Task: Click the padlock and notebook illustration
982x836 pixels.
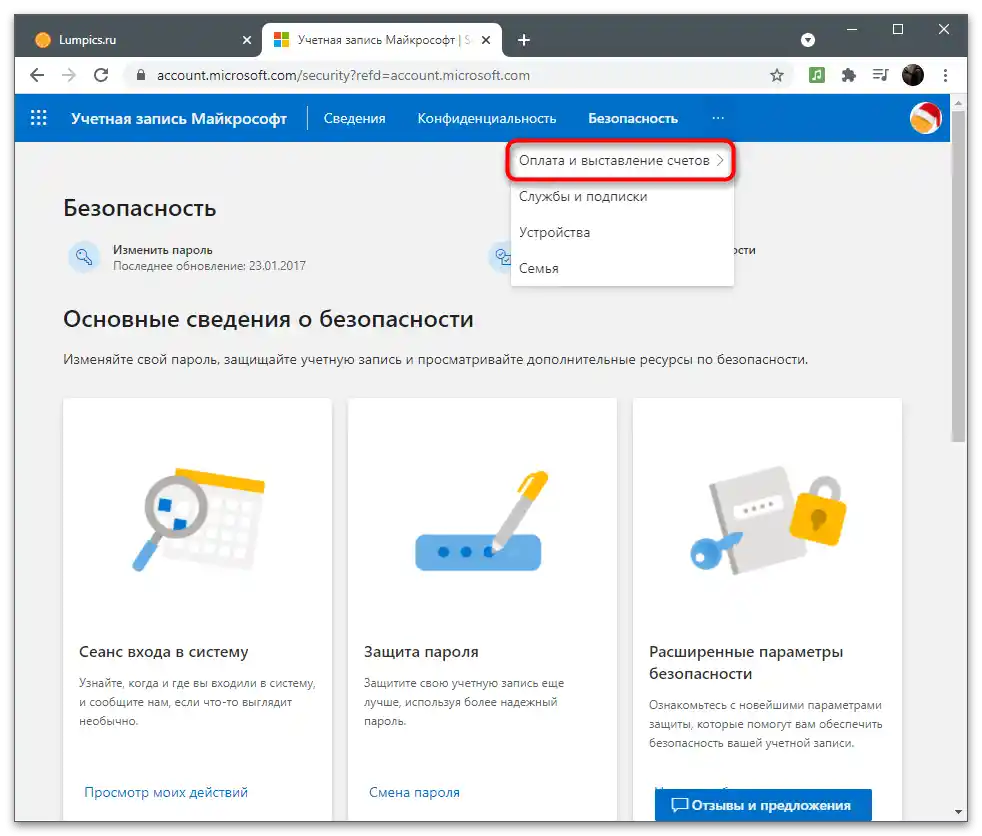Action: click(x=768, y=520)
